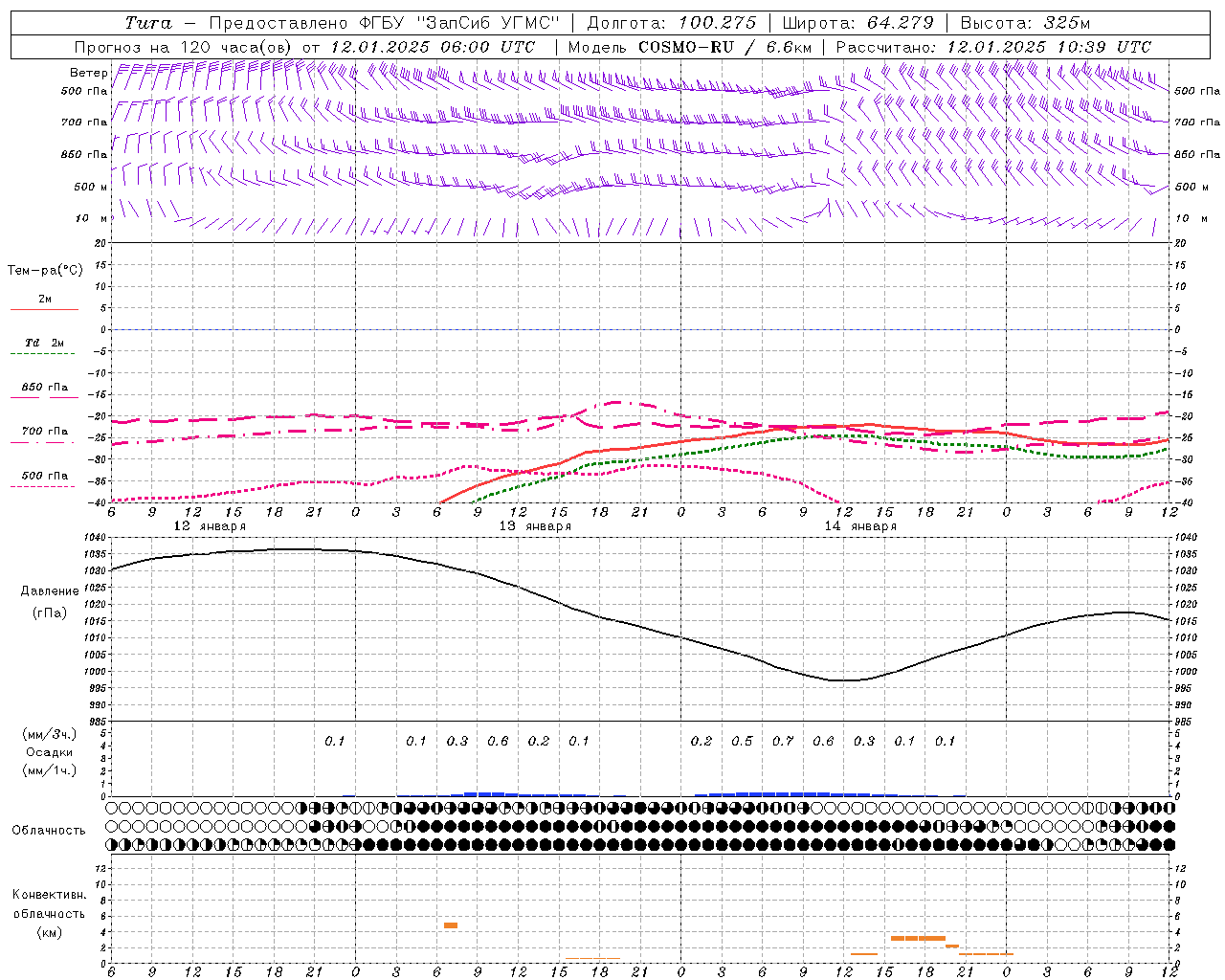Click the 0.7 precipitation value
The image size is (1225, 980).
(783, 741)
